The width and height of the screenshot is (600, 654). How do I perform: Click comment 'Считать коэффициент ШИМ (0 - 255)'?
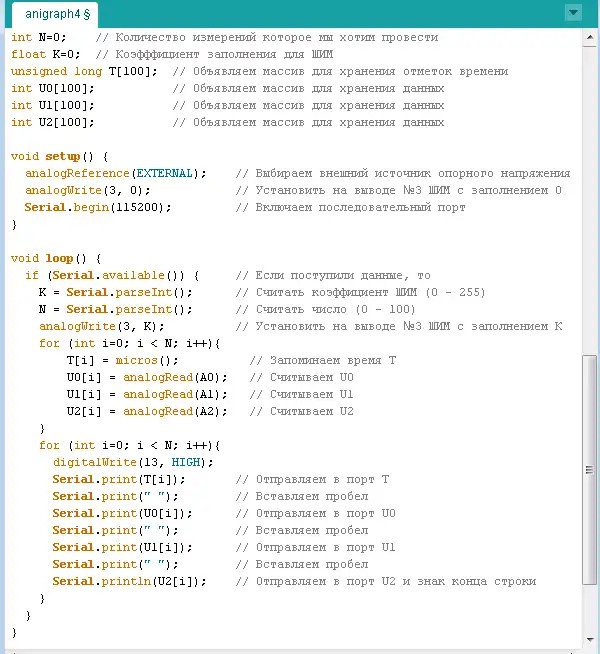coord(371,293)
